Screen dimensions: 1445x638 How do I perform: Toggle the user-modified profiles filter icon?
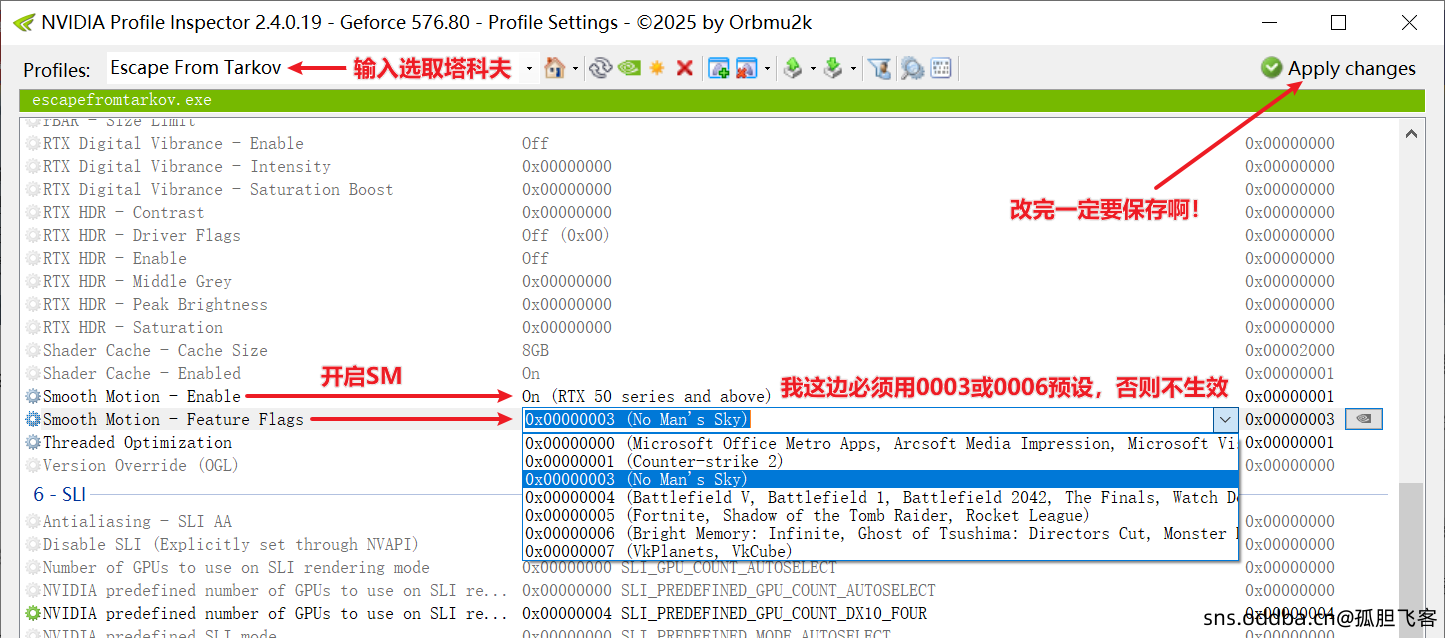point(879,68)
